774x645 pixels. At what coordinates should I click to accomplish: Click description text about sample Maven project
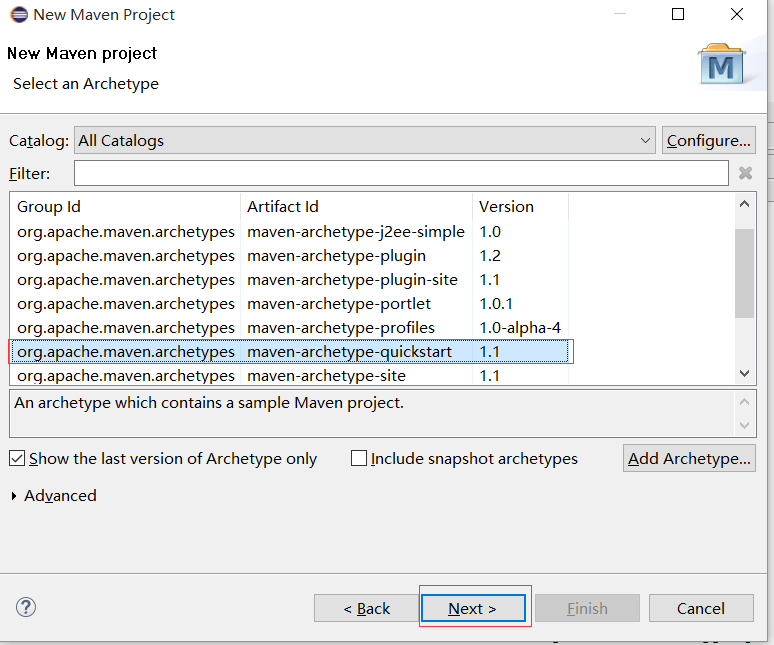point(209,403)
